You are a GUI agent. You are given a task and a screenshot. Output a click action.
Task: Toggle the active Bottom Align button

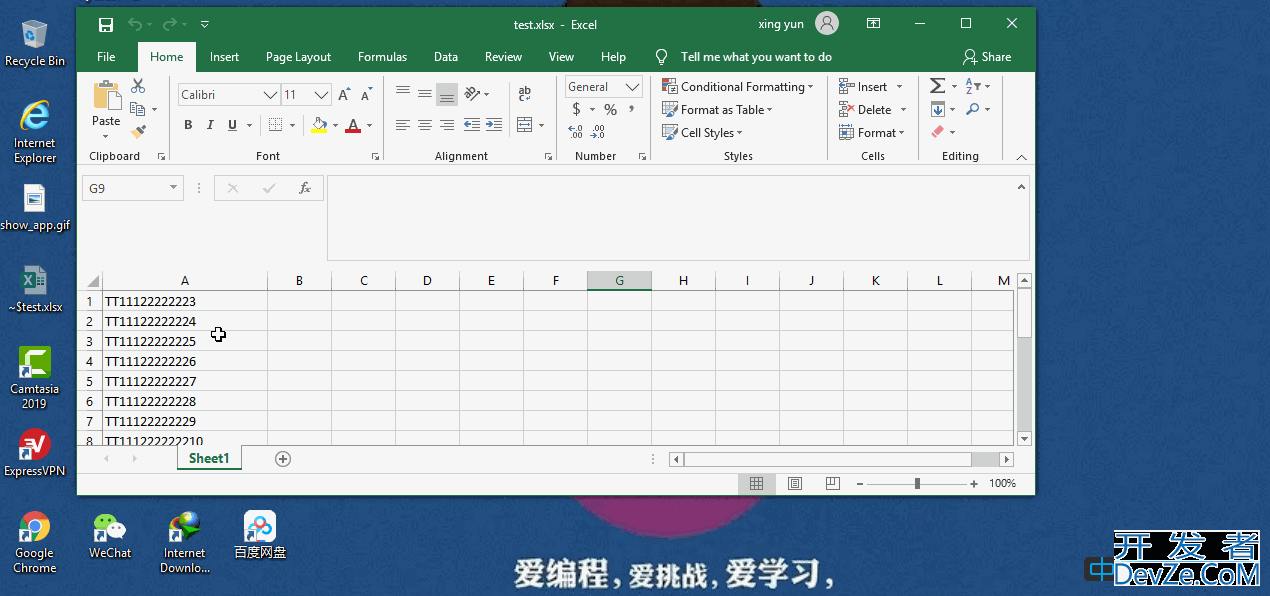click(447, 94)
